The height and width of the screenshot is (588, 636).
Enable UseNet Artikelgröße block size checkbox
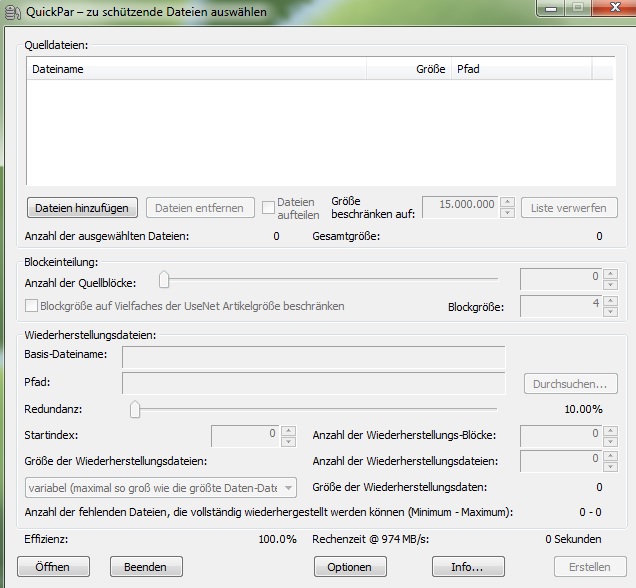[x=31, y=306]
